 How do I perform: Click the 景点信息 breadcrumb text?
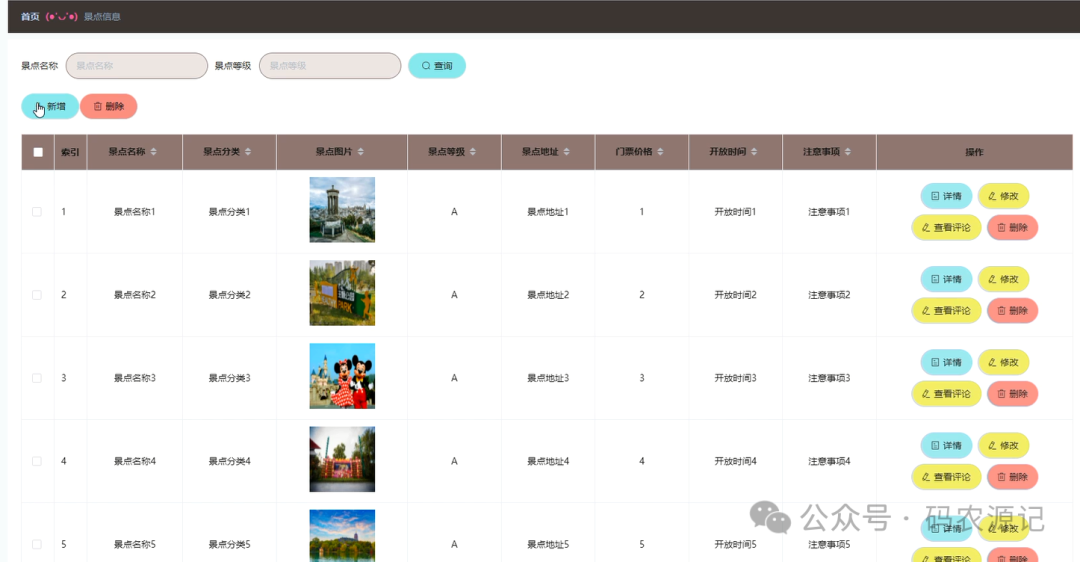click(102, 17)
